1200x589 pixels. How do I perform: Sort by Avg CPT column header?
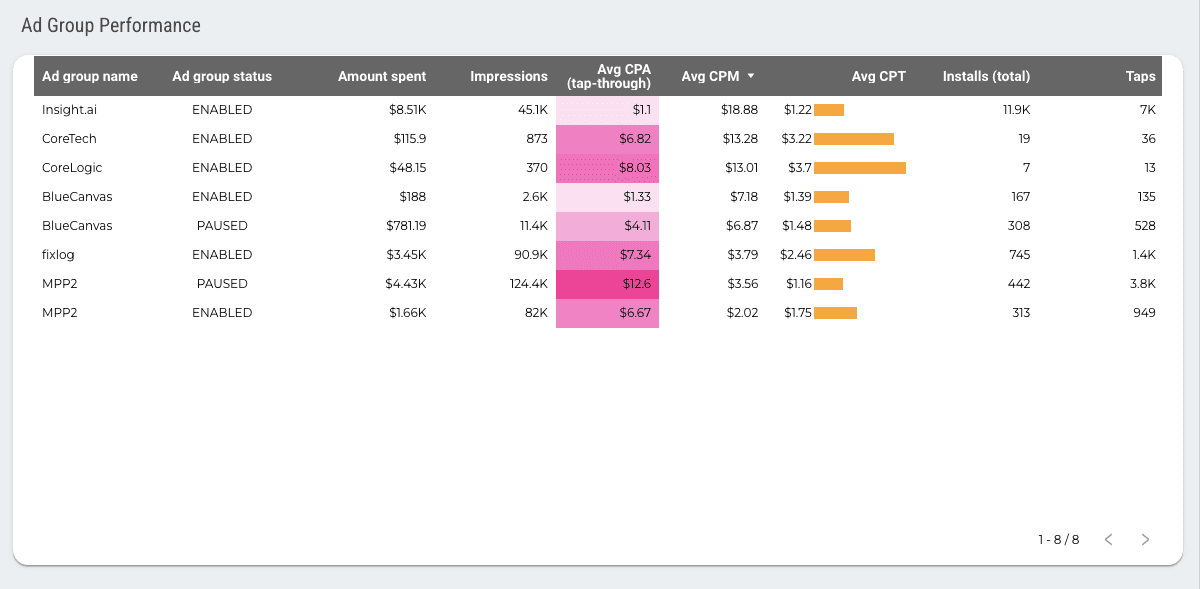pyautogui.click(x=879, y=76)
